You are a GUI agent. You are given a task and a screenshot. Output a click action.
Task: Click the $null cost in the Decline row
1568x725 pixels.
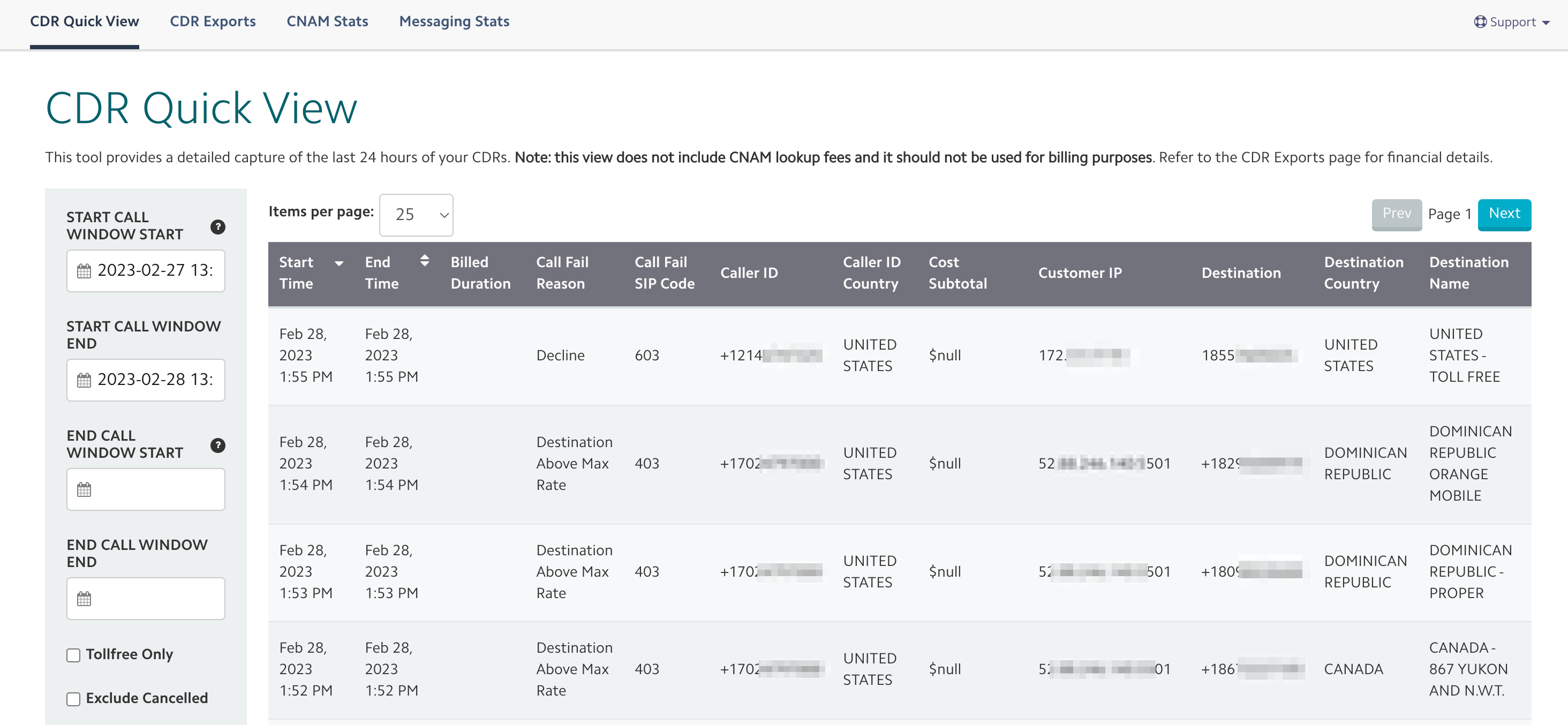[945, 356]
